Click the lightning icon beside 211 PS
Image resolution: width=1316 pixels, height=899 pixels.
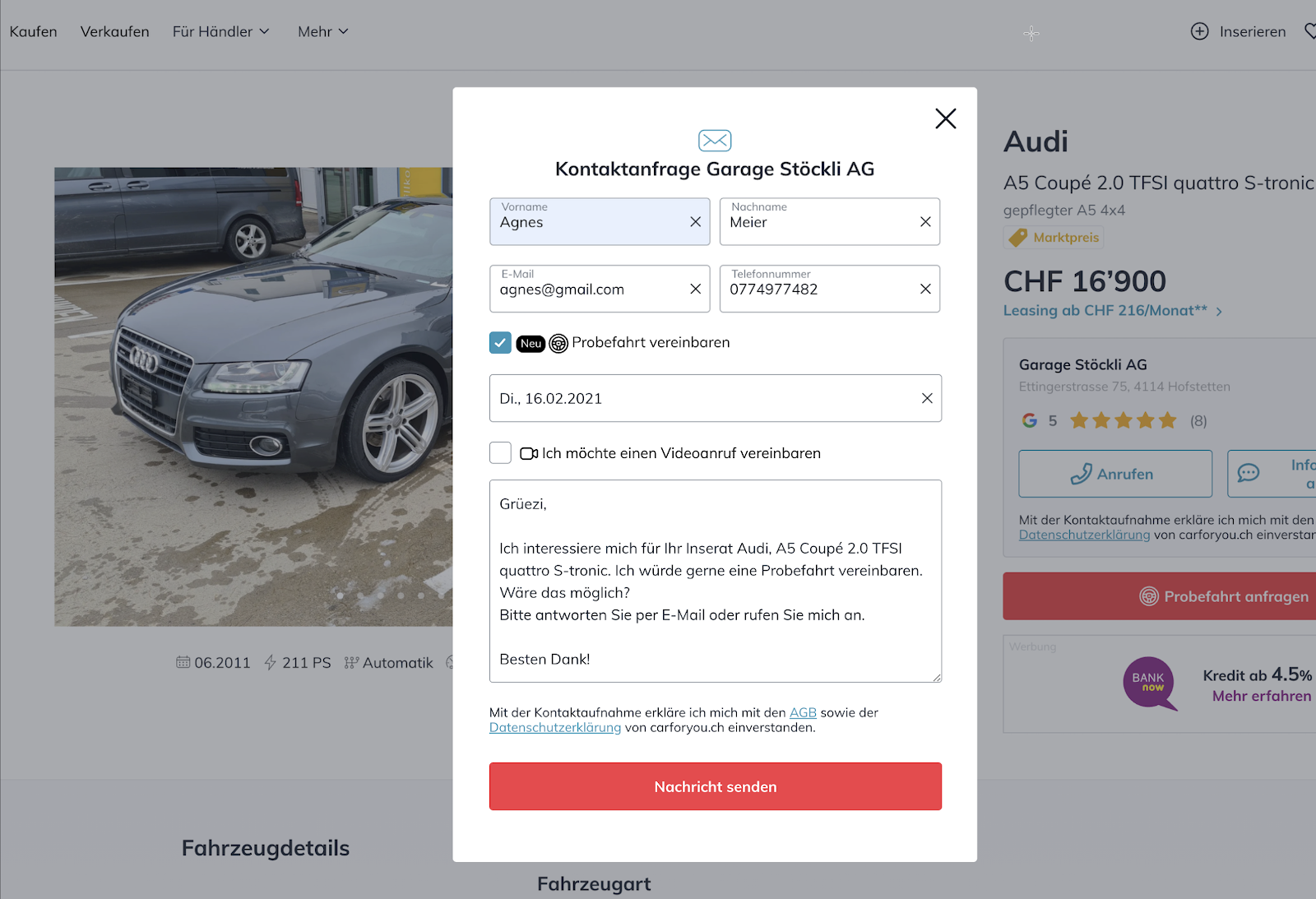coord(270,662)
